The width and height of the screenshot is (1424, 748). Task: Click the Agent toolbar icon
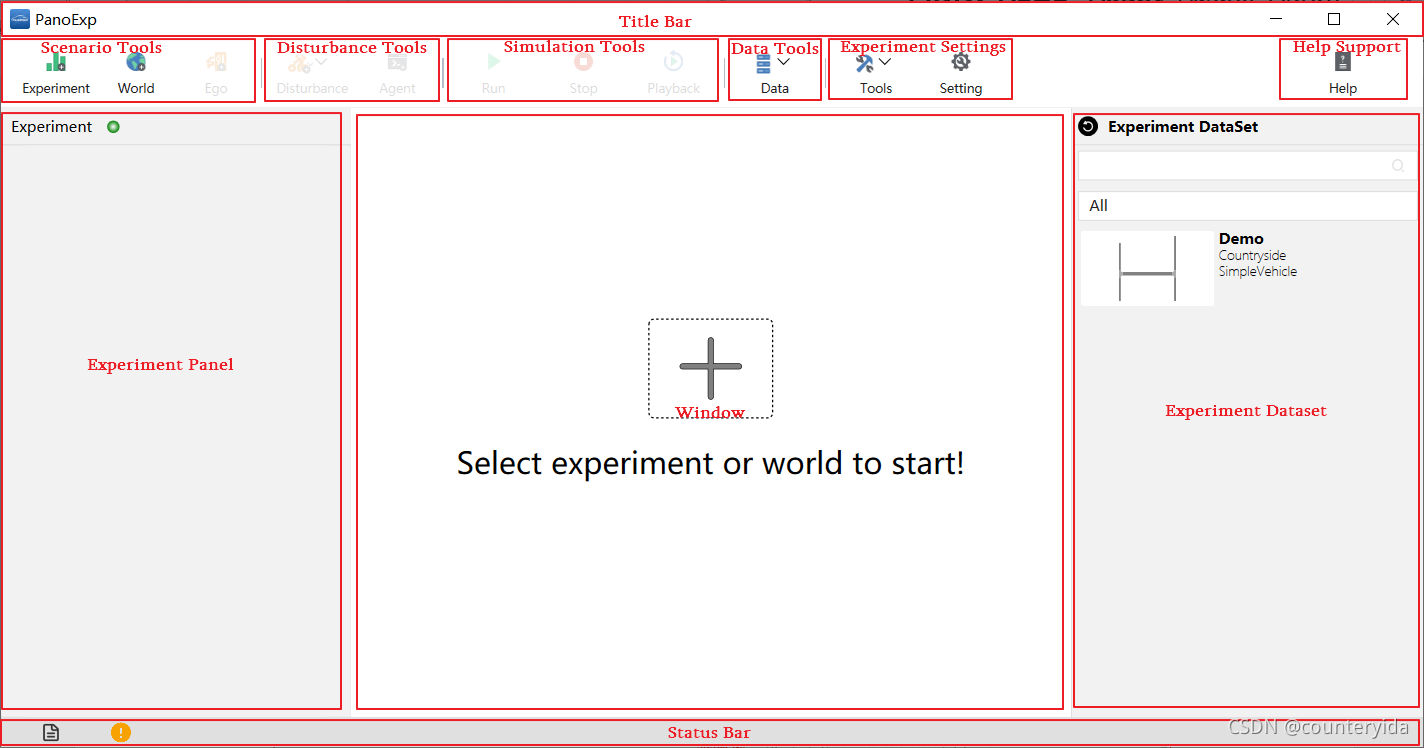(397, 62)
